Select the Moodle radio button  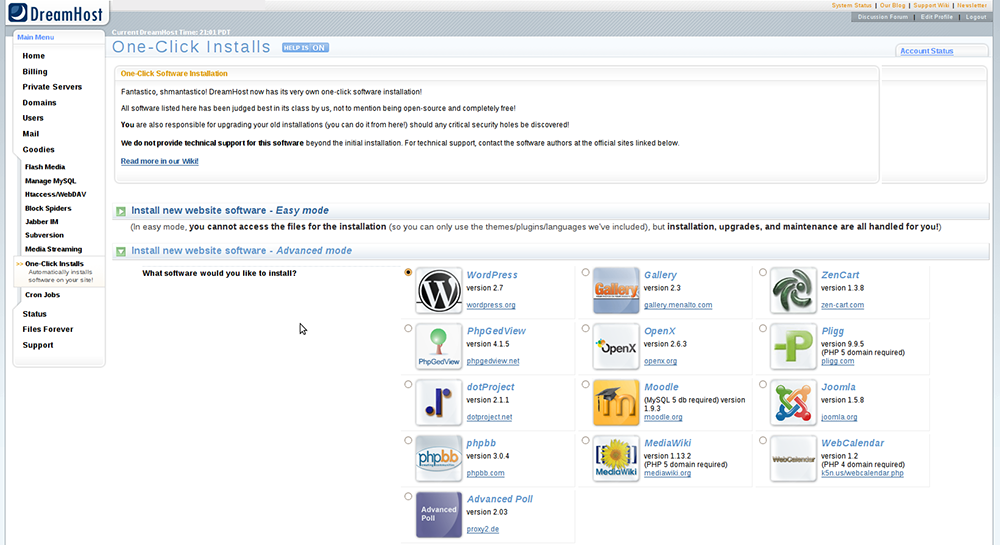click(x=585, y=384)
